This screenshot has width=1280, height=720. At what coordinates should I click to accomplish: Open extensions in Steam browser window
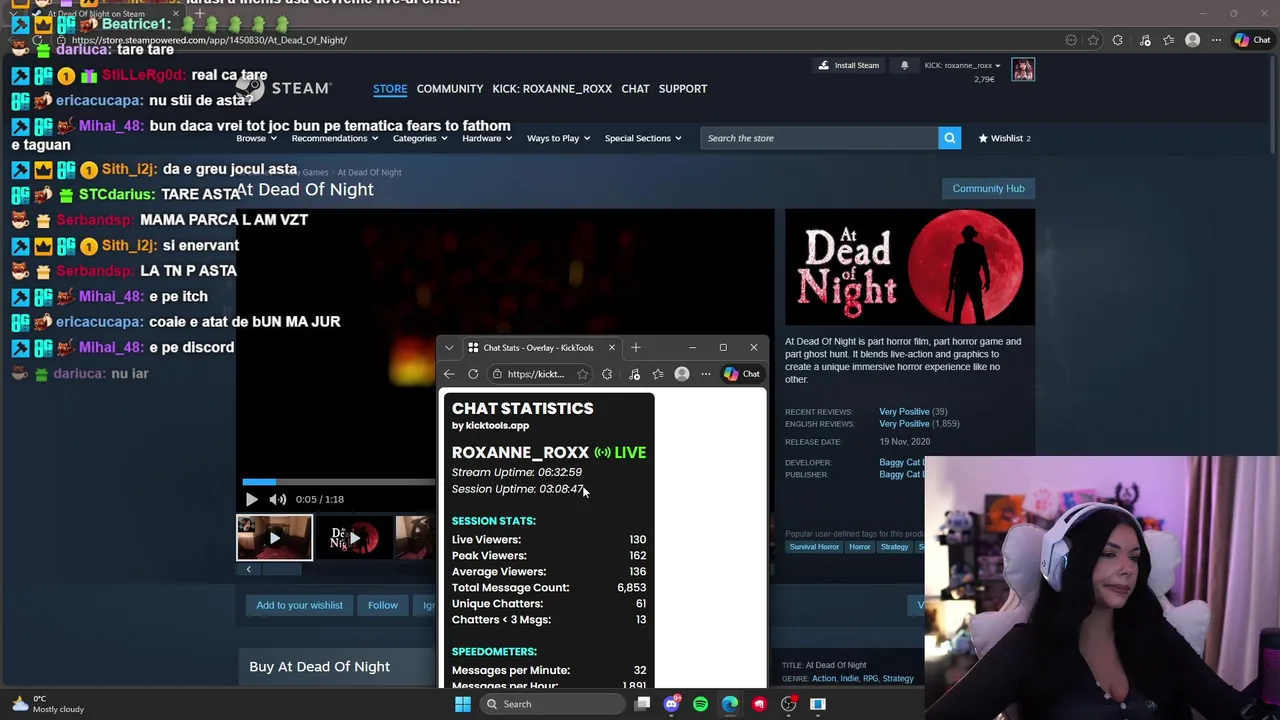point(1117,40)
